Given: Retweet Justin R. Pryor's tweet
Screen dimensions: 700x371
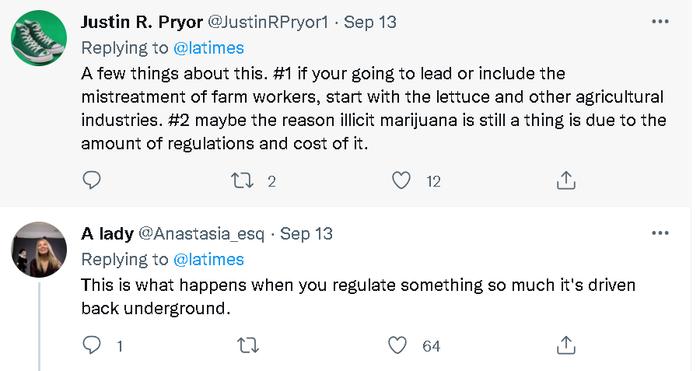Looking at the screenshot, I should pyautogui.click(x=242, y=180).
